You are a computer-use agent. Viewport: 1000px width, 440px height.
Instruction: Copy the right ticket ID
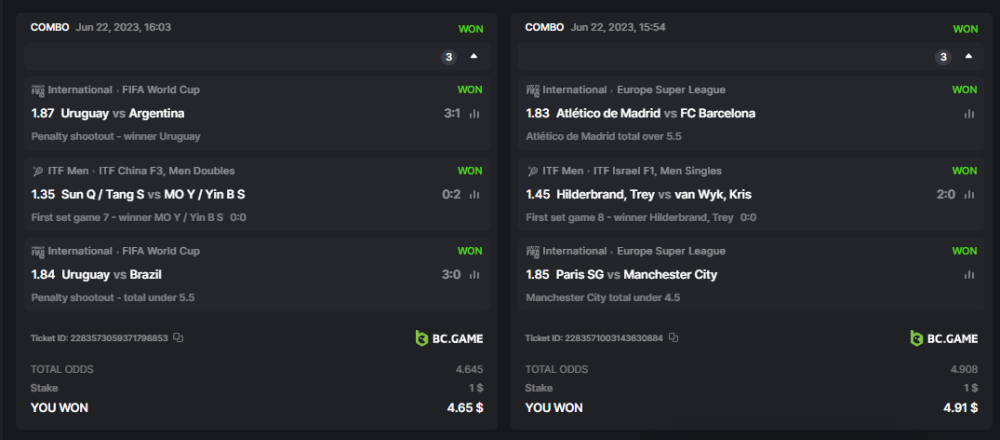point(673,338)
